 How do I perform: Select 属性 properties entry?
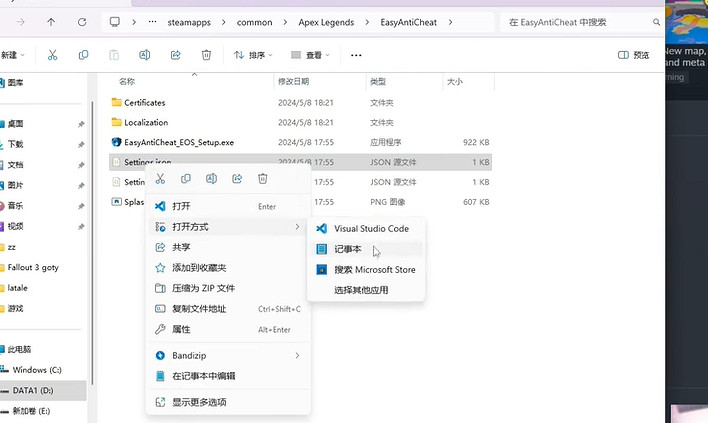coord(228,330)
